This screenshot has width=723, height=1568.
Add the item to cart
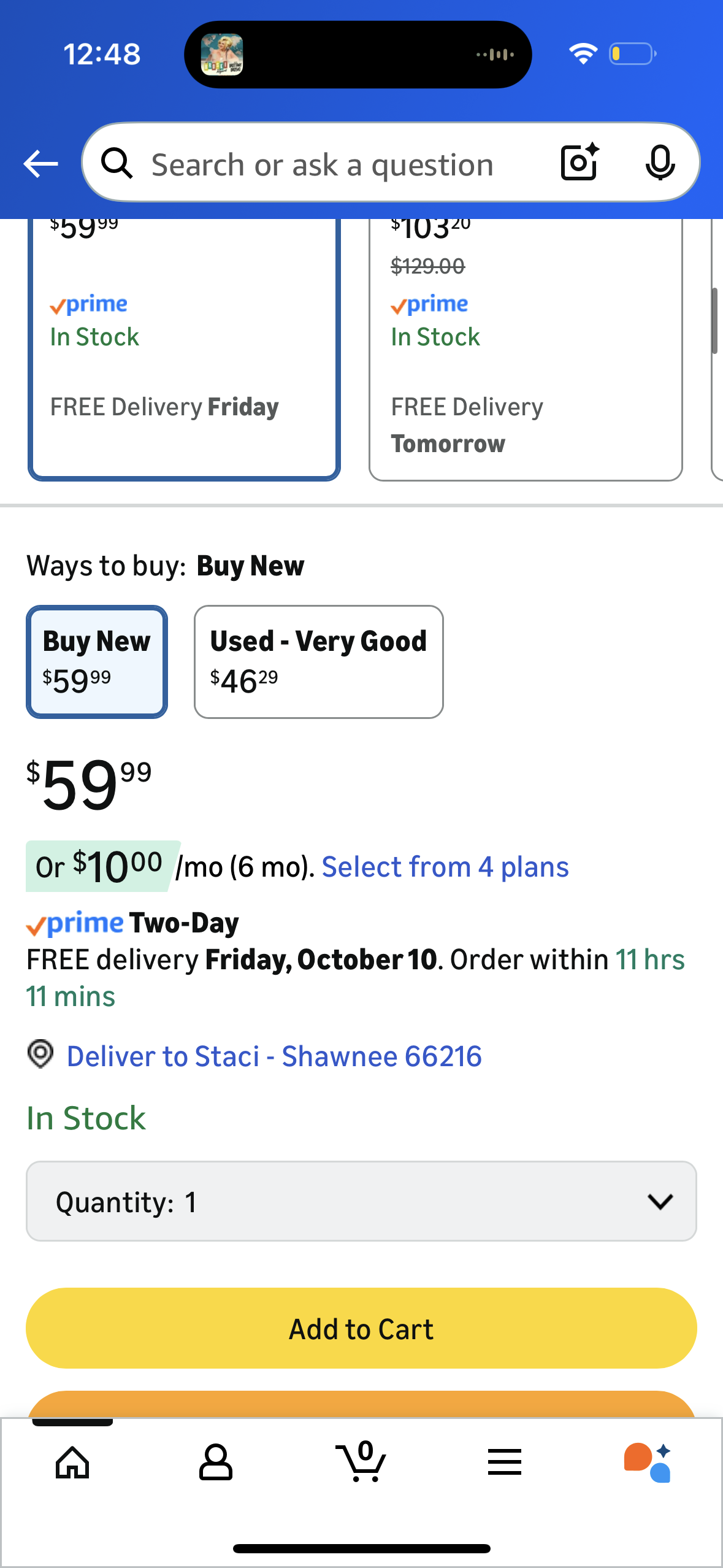pyautogui.click(x=361, y=1328)
